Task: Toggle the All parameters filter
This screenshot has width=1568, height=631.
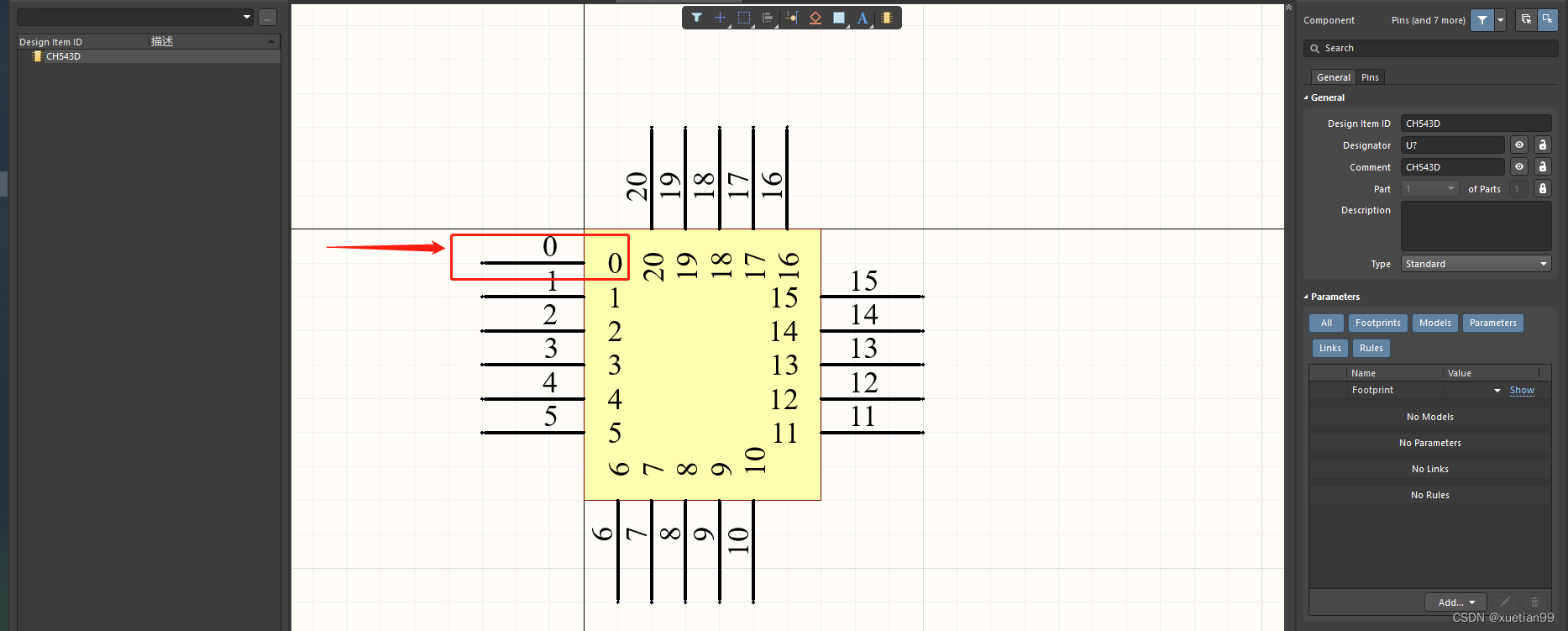Action: [1326, 323]
